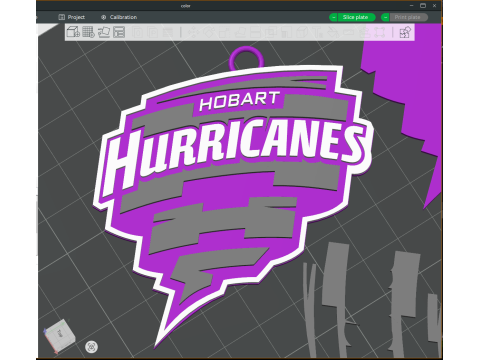Click the Arrange all objects icon
Viewport: 480px width, 360px height.
[119, 32]
